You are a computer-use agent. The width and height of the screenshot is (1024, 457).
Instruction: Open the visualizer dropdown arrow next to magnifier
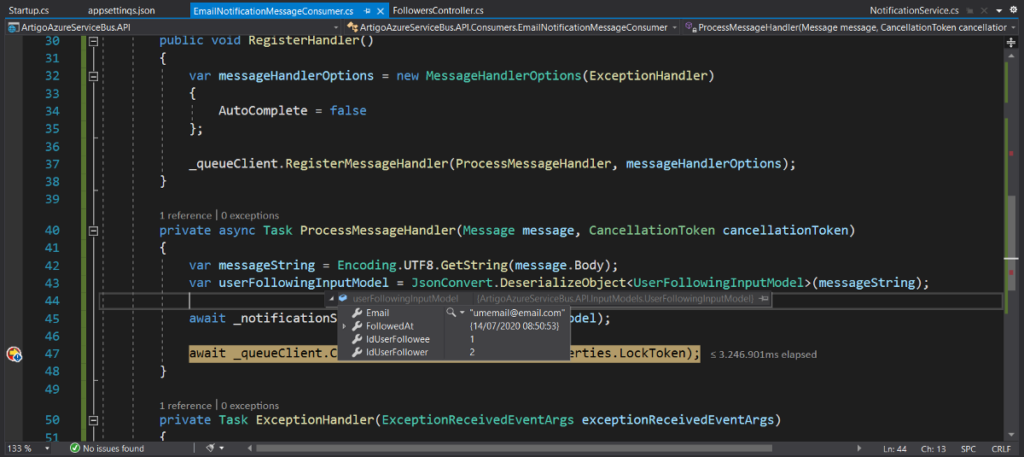click(x=462, y=313)
